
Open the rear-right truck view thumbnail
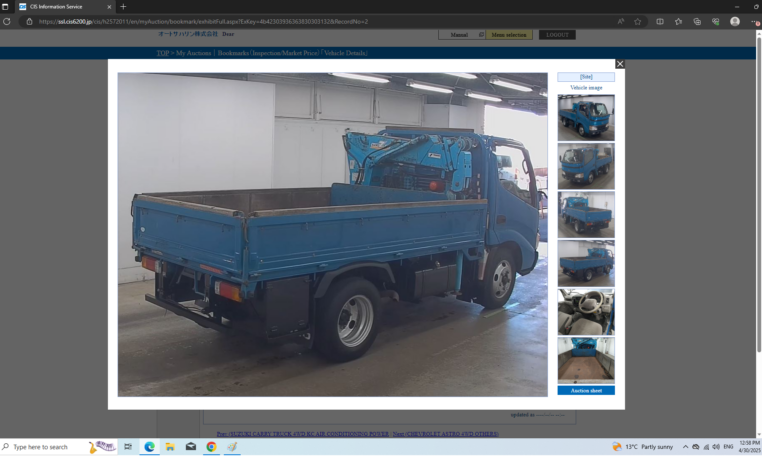coord(586,263)
